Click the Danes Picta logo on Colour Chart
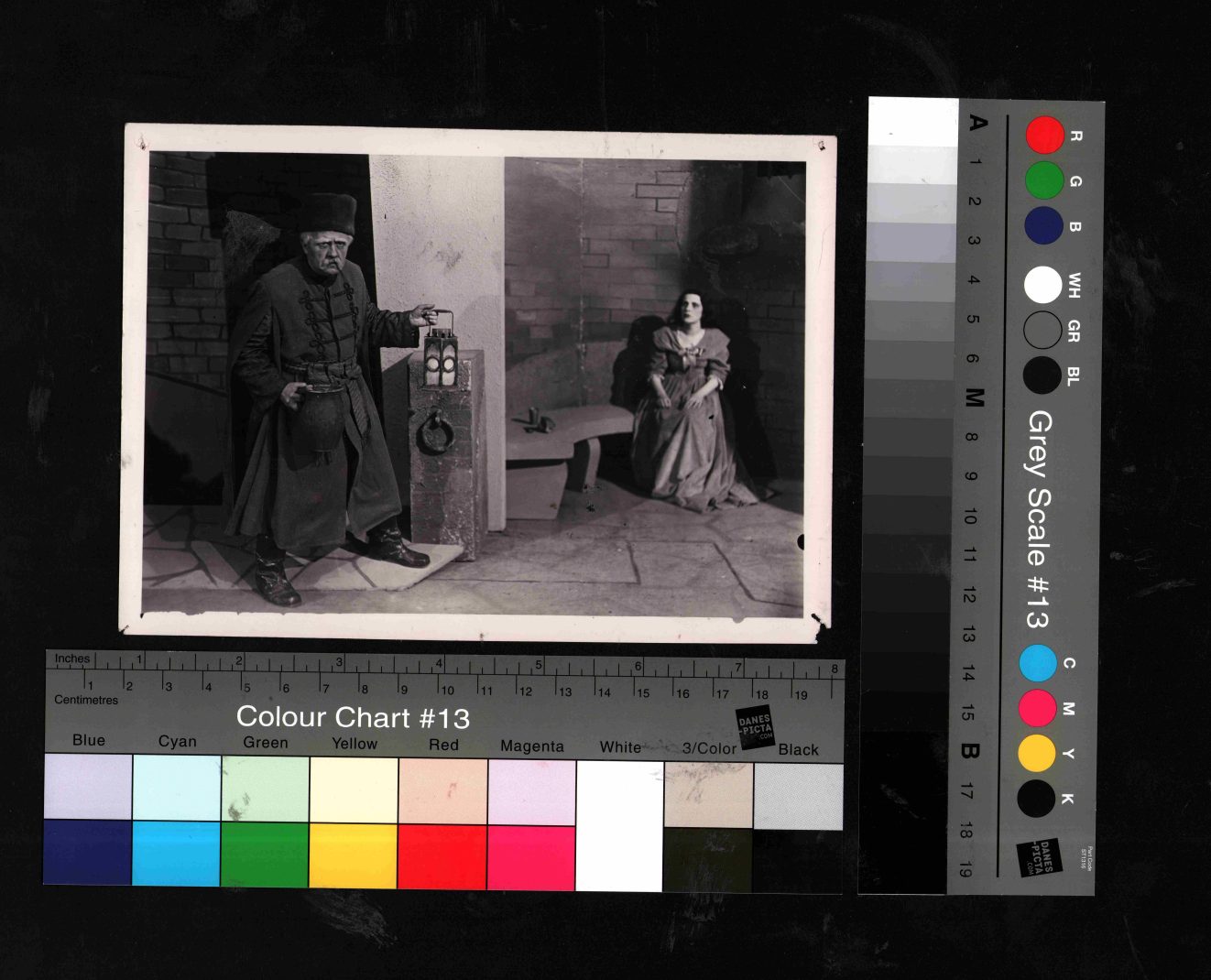Image resolution: width=1211 pixels, height=980 pixels. pos(756,728)
